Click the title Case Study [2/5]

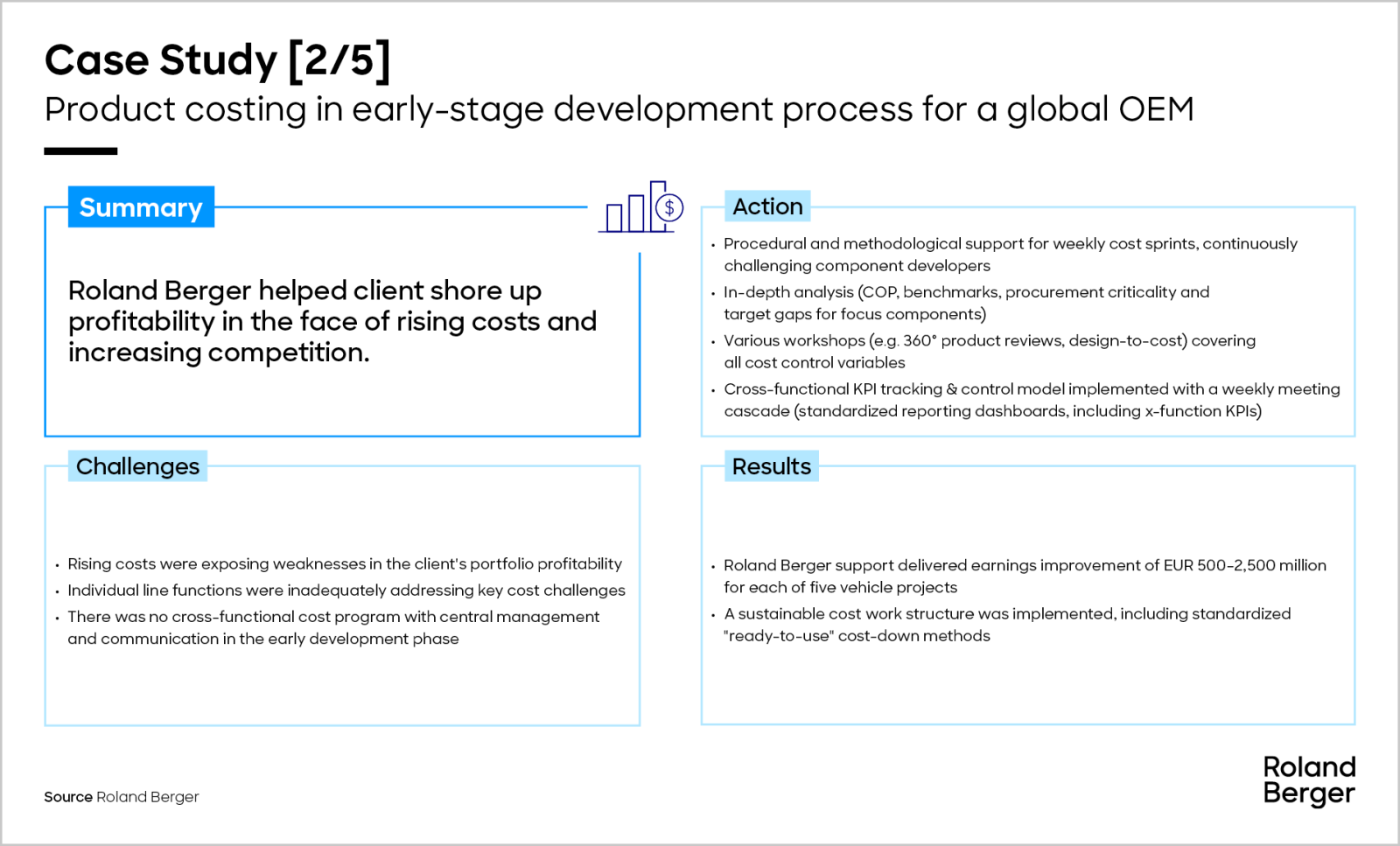click(x=218, y=59)
